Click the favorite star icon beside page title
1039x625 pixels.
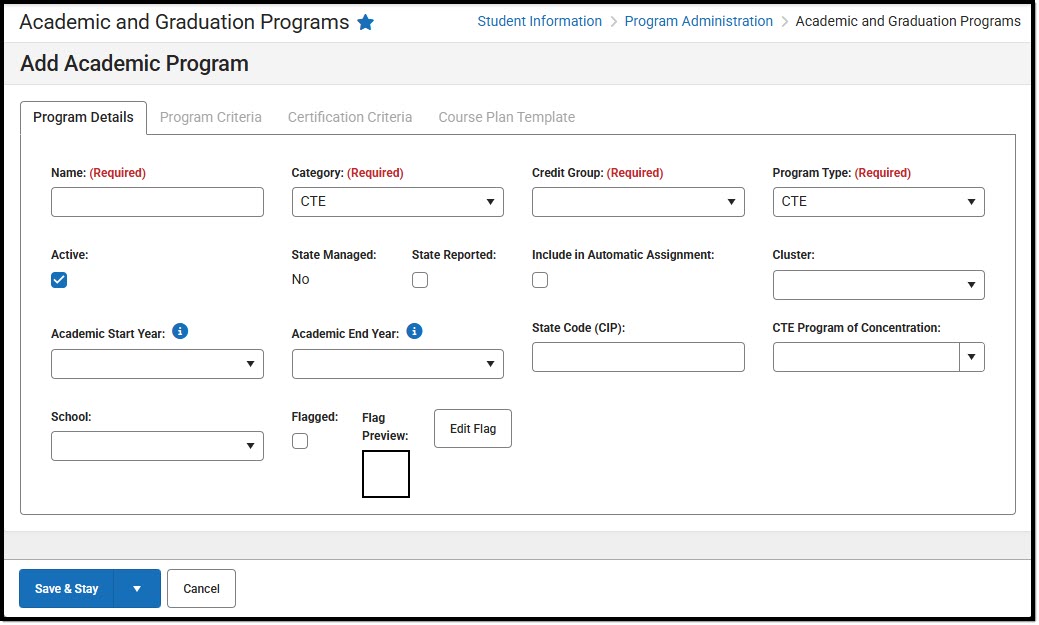[366, 22]
